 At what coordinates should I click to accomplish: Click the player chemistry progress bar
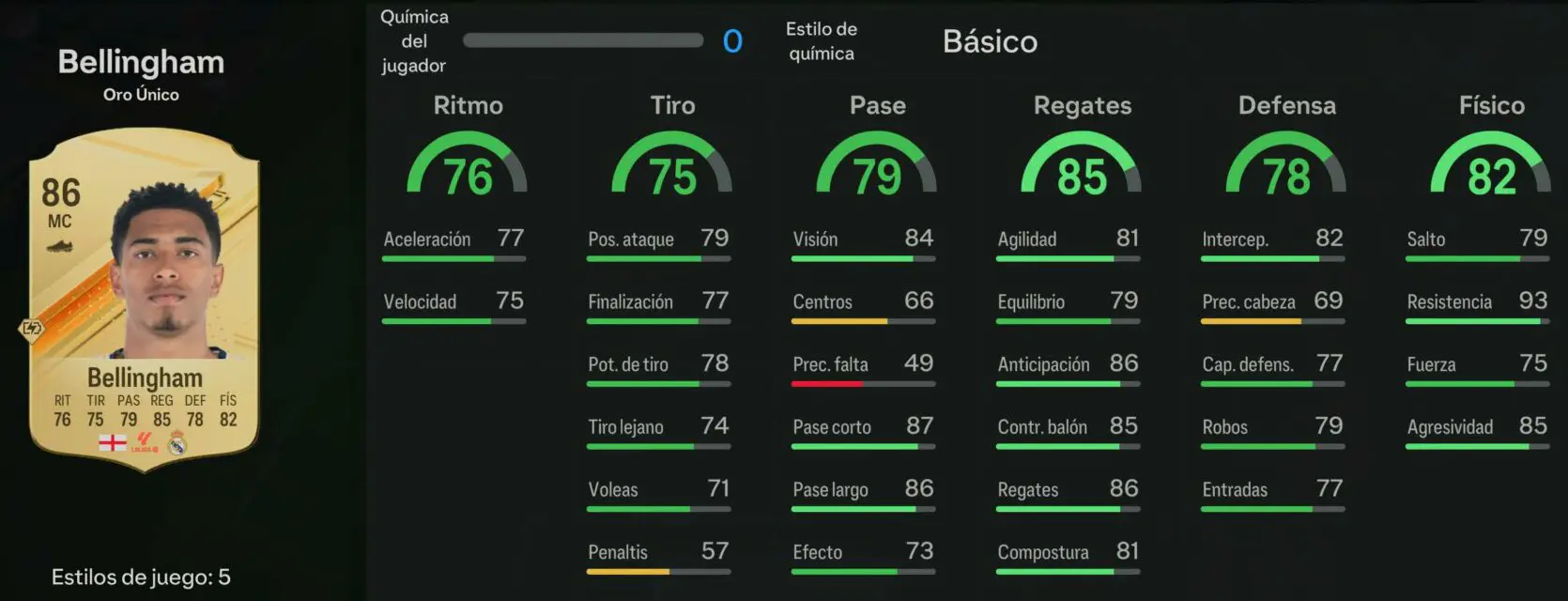coord(583,40)
